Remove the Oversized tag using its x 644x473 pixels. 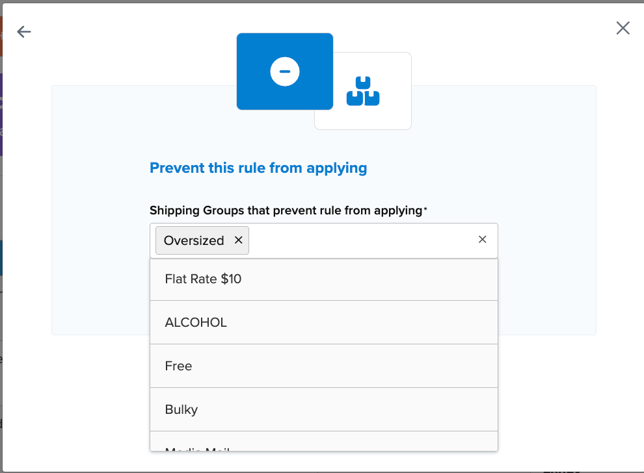pyautogui.click(x=238, y=240)
